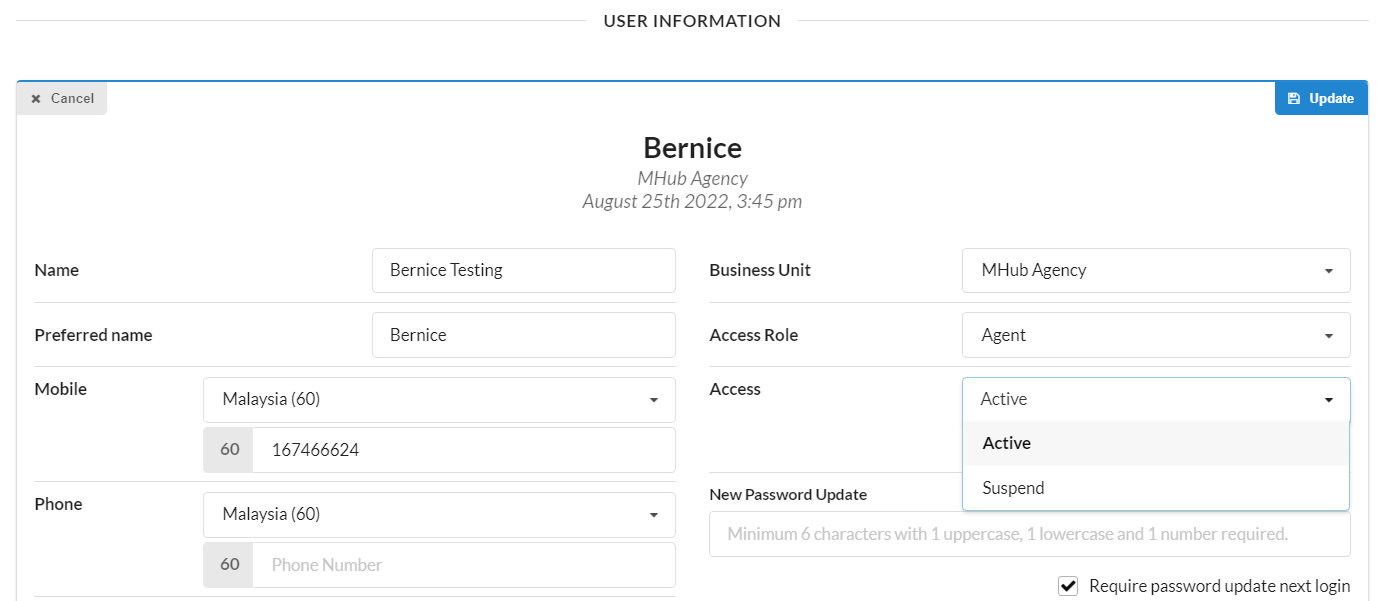Click the Cancel button
The height and width of the screenshot is (601, 1384).
pyautogui.click(x=62, y=98)
